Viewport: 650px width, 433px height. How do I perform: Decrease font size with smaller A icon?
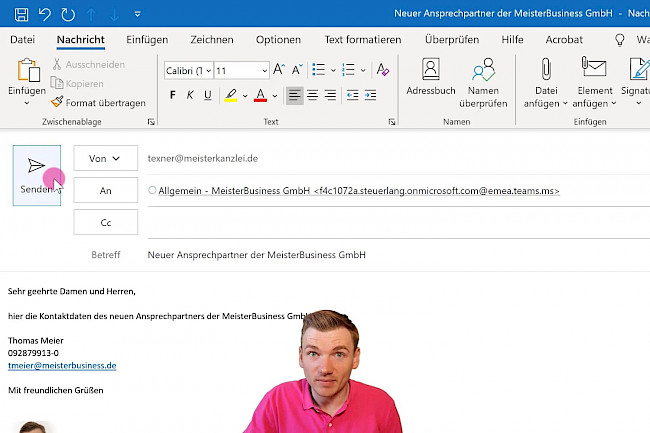(297, 70)
